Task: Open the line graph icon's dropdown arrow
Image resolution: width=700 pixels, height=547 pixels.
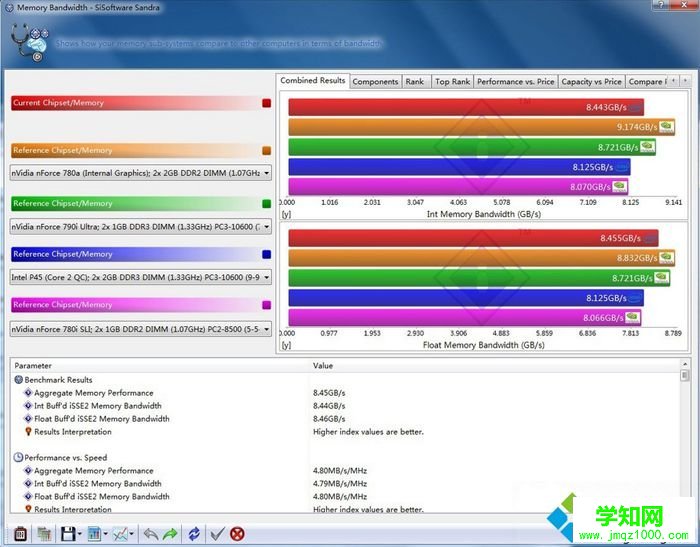Action: [x=132, y=534]
